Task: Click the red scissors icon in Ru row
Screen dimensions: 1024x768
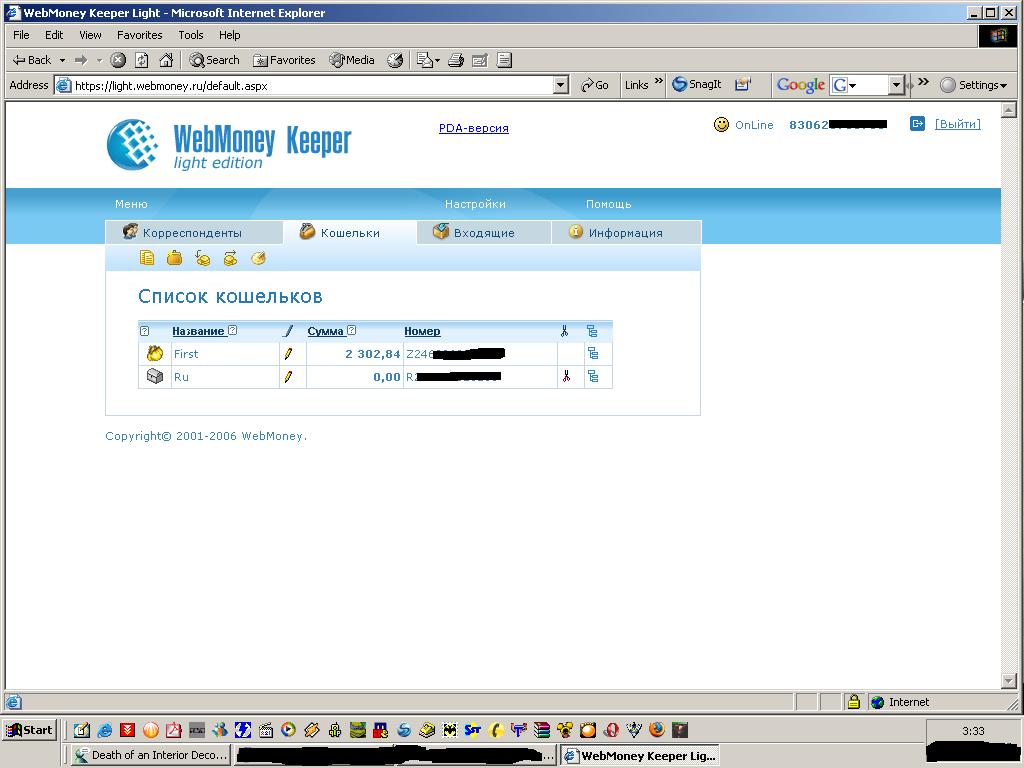Action: point(566,376)
